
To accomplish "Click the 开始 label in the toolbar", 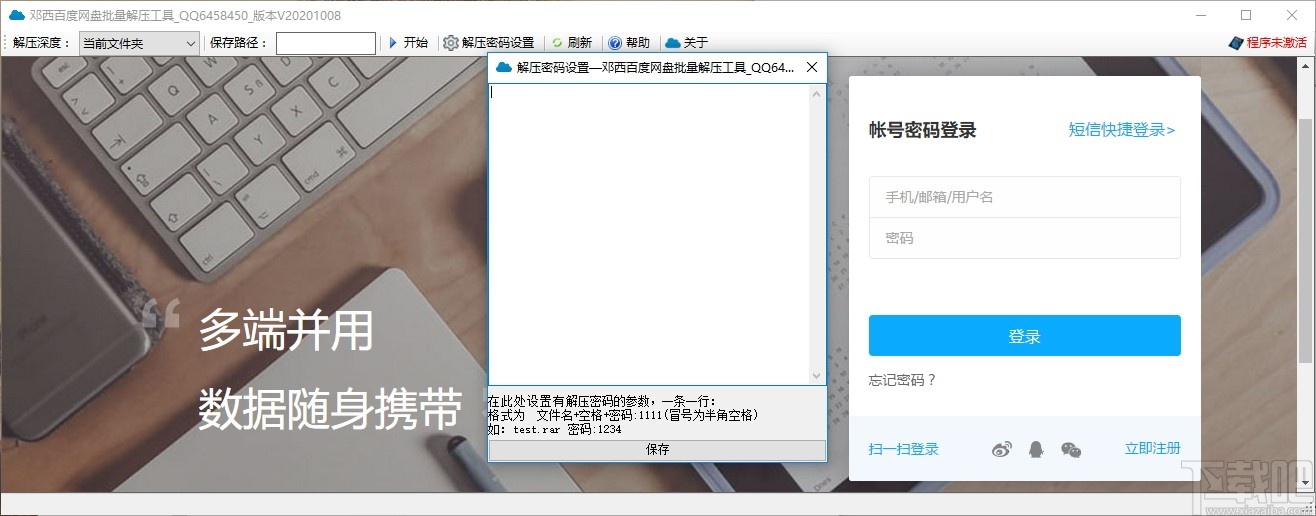I will (x=415, y=43).
